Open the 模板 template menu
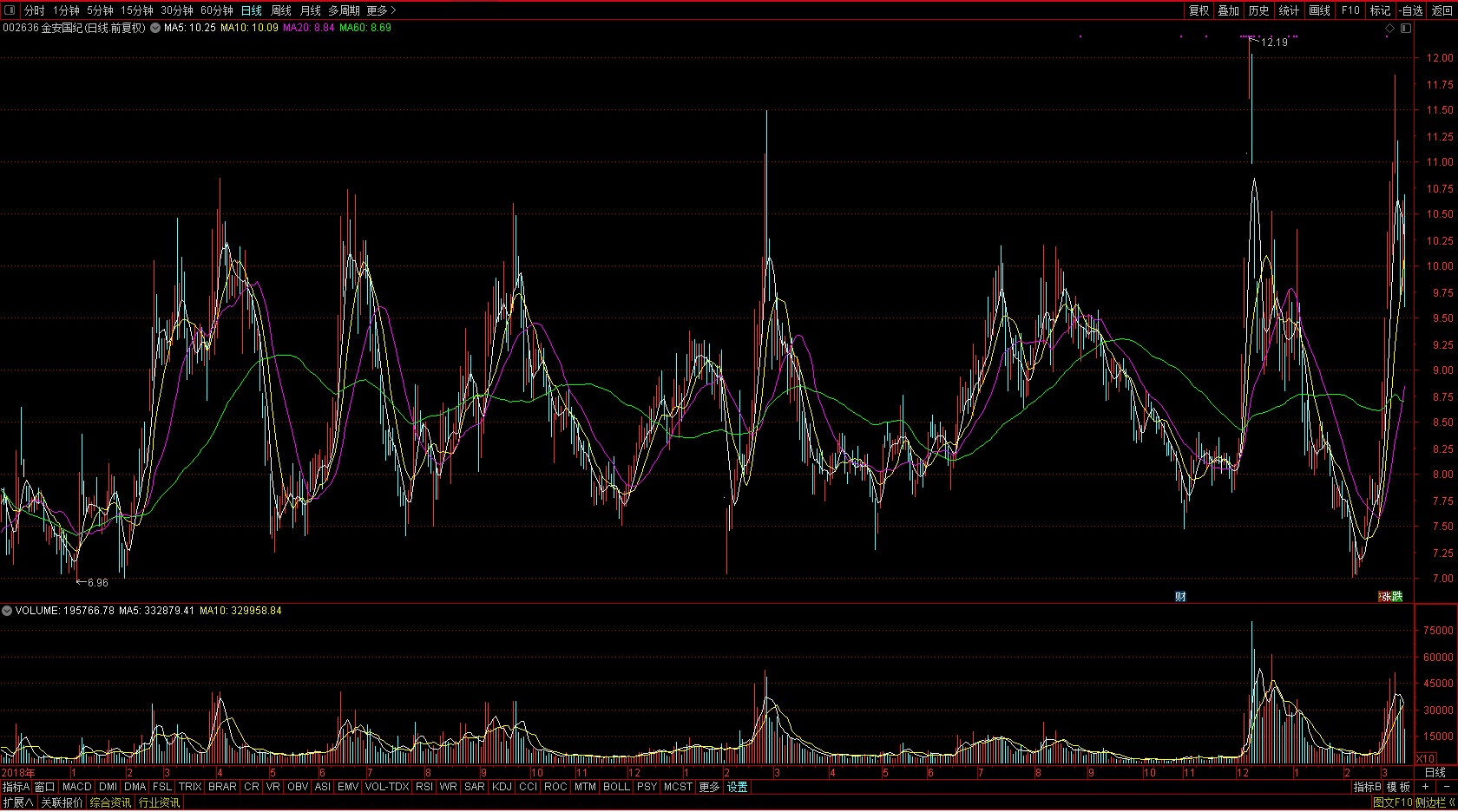The width and height of the screenshot is (1458, 812). point(1398,787)
